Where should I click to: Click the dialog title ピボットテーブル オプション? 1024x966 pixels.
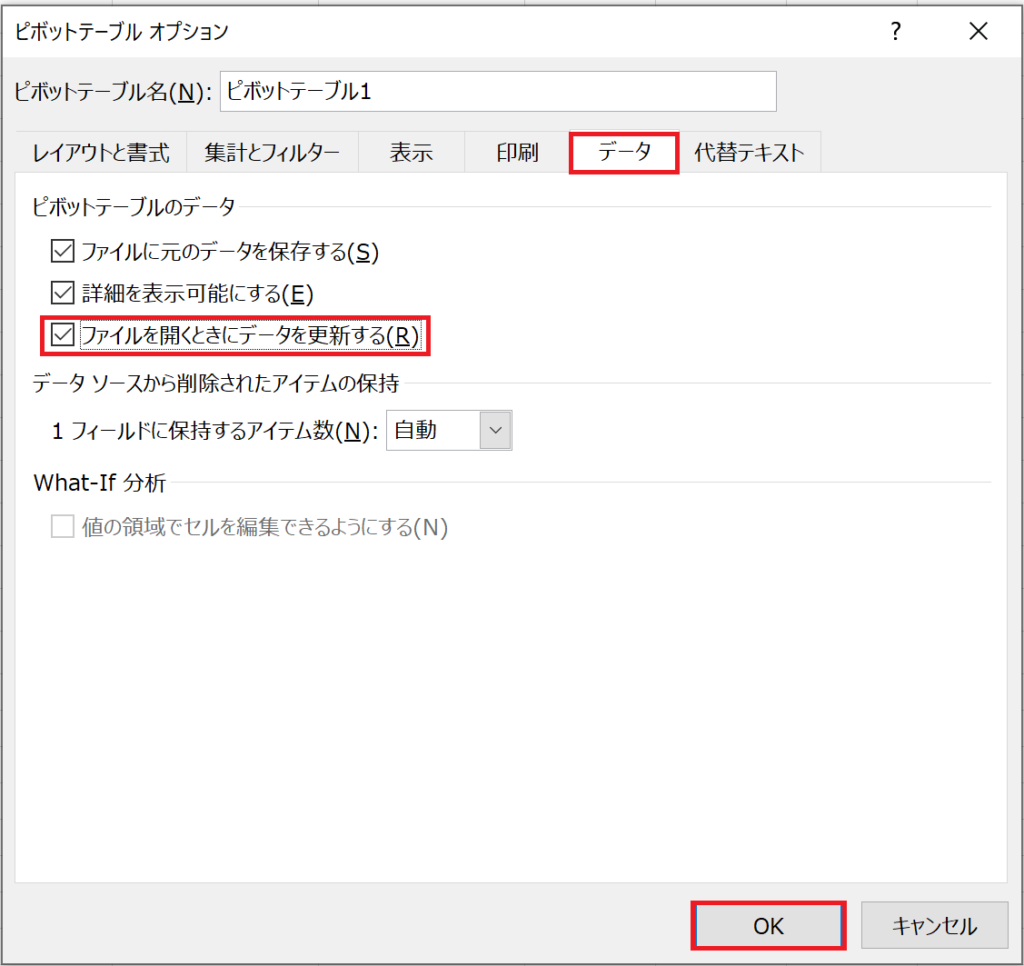(121, 31)
